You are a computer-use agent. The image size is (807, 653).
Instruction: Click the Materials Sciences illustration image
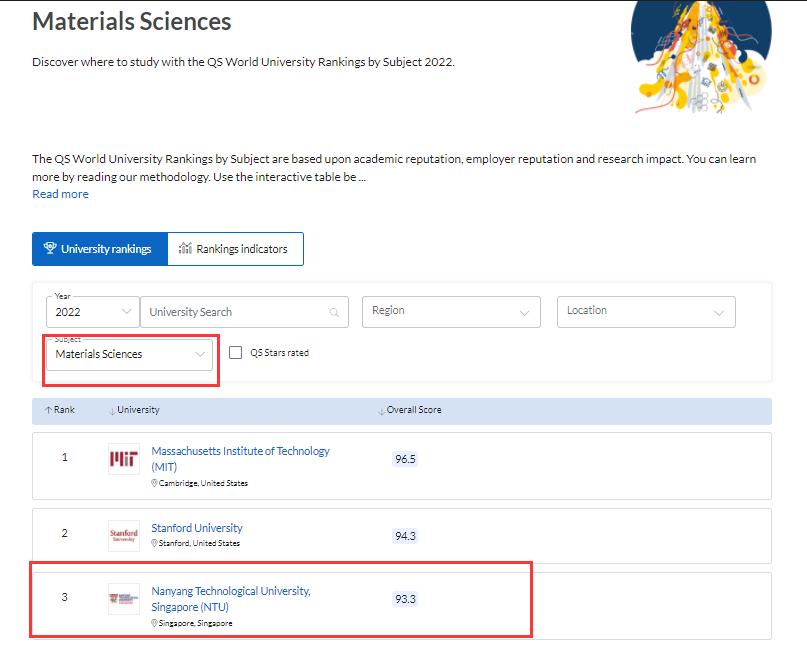pos(702,57)
